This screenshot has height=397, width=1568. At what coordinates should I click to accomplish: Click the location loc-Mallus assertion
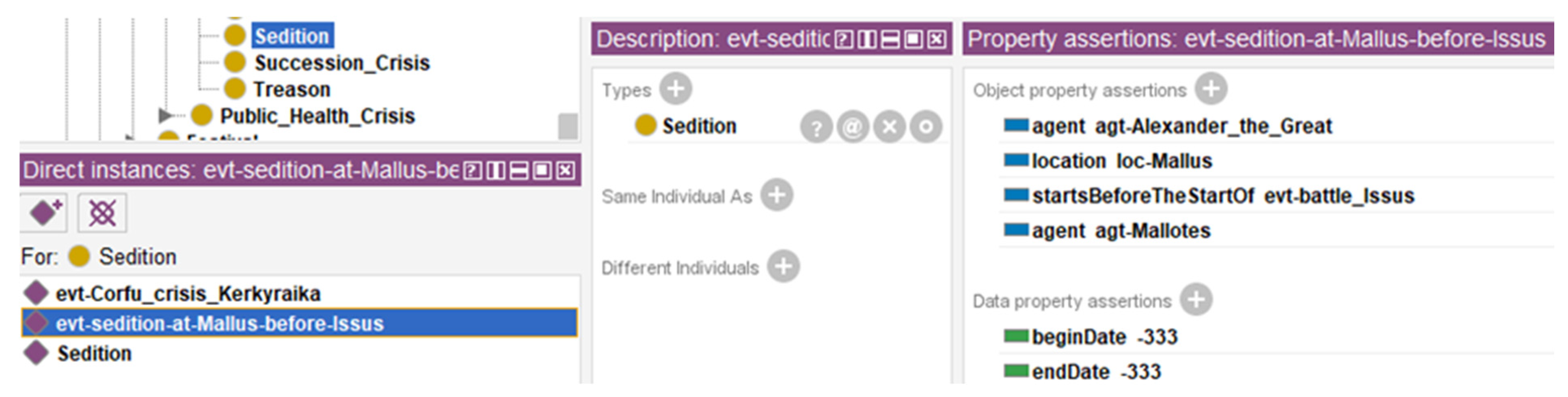pyautogui.click(x=1121, y=161)
